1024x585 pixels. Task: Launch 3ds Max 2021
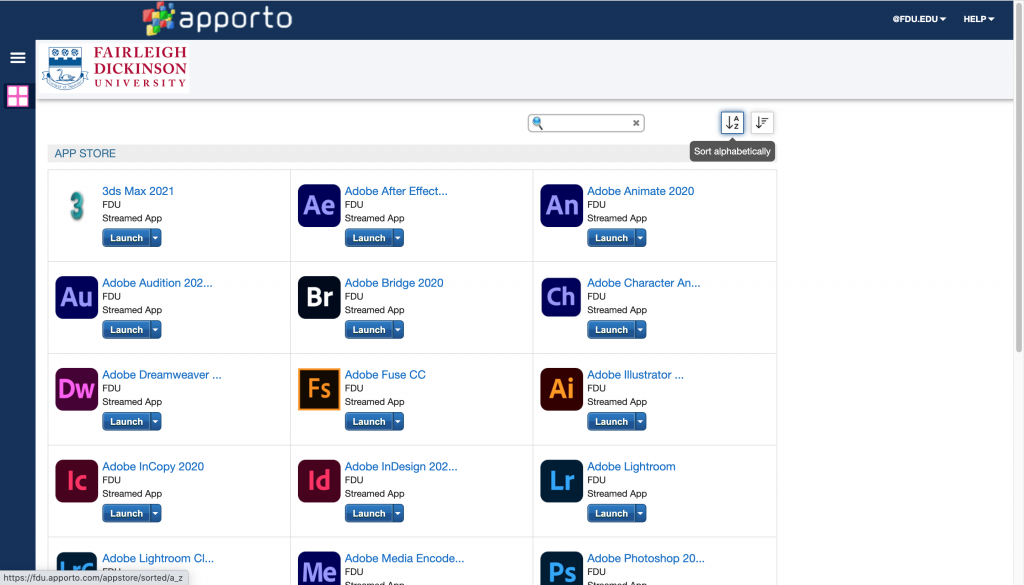[x=126, y=238]
